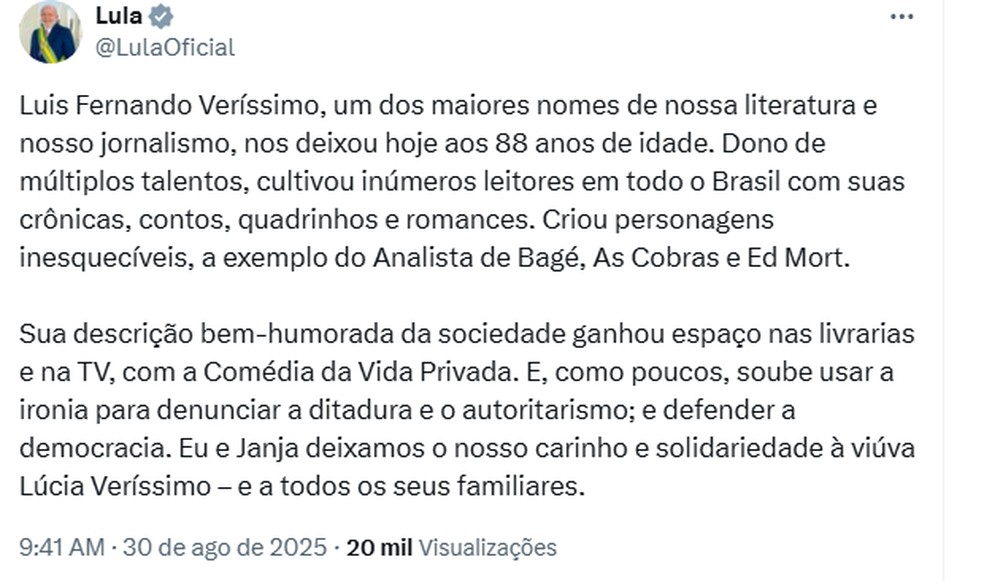This screenshot has width=984, height=581.
Task: Click the name 'Lúcia Veríssimo'
Action: 114,486
